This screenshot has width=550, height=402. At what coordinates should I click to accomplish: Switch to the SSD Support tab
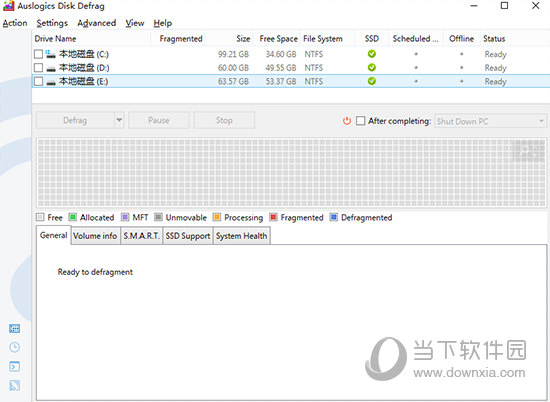point(188,236)
